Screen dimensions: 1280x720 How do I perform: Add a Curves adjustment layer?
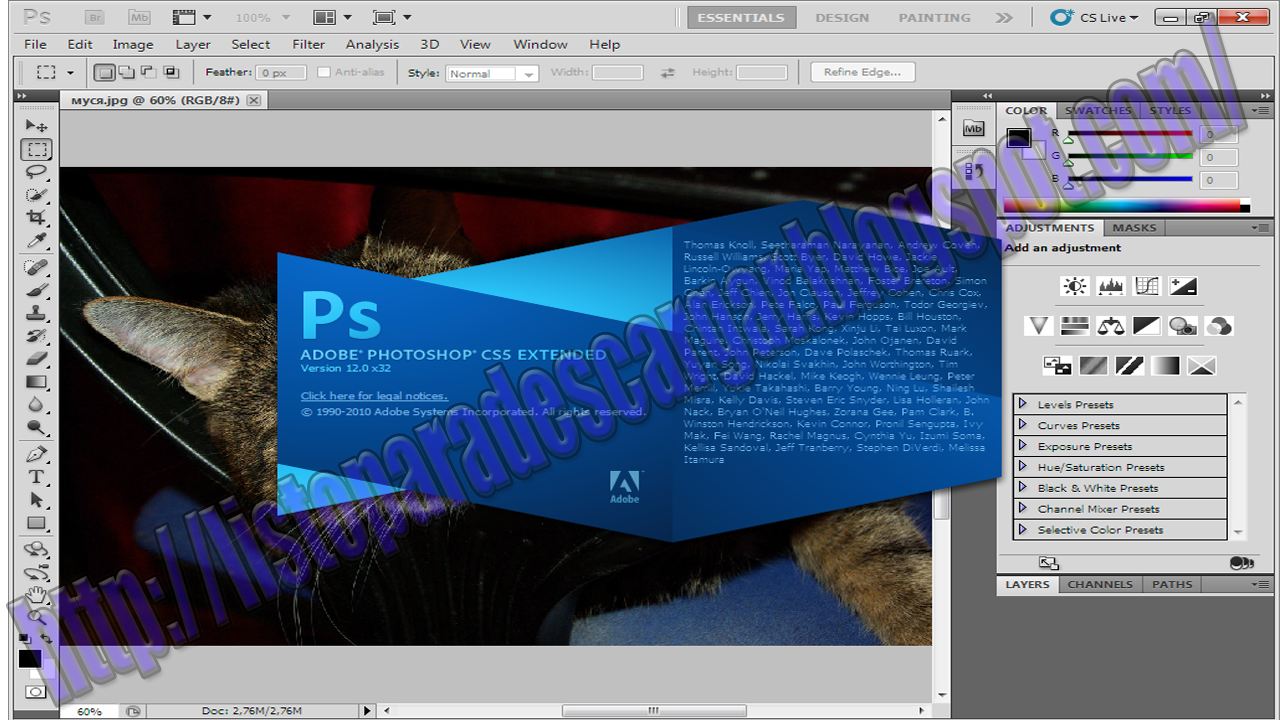tap(1147, 287)
